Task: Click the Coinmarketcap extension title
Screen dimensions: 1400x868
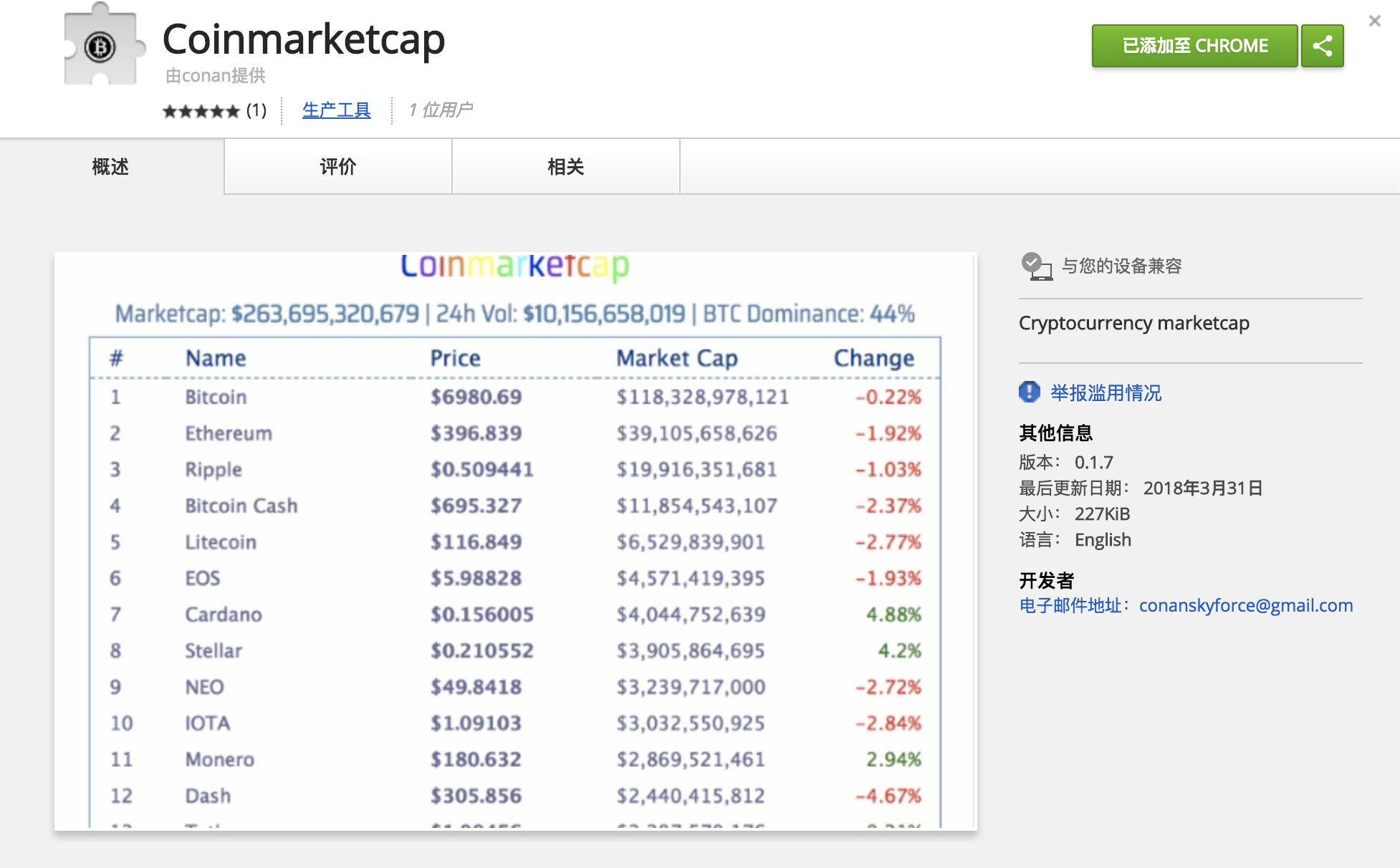Action: pos(303,39)
